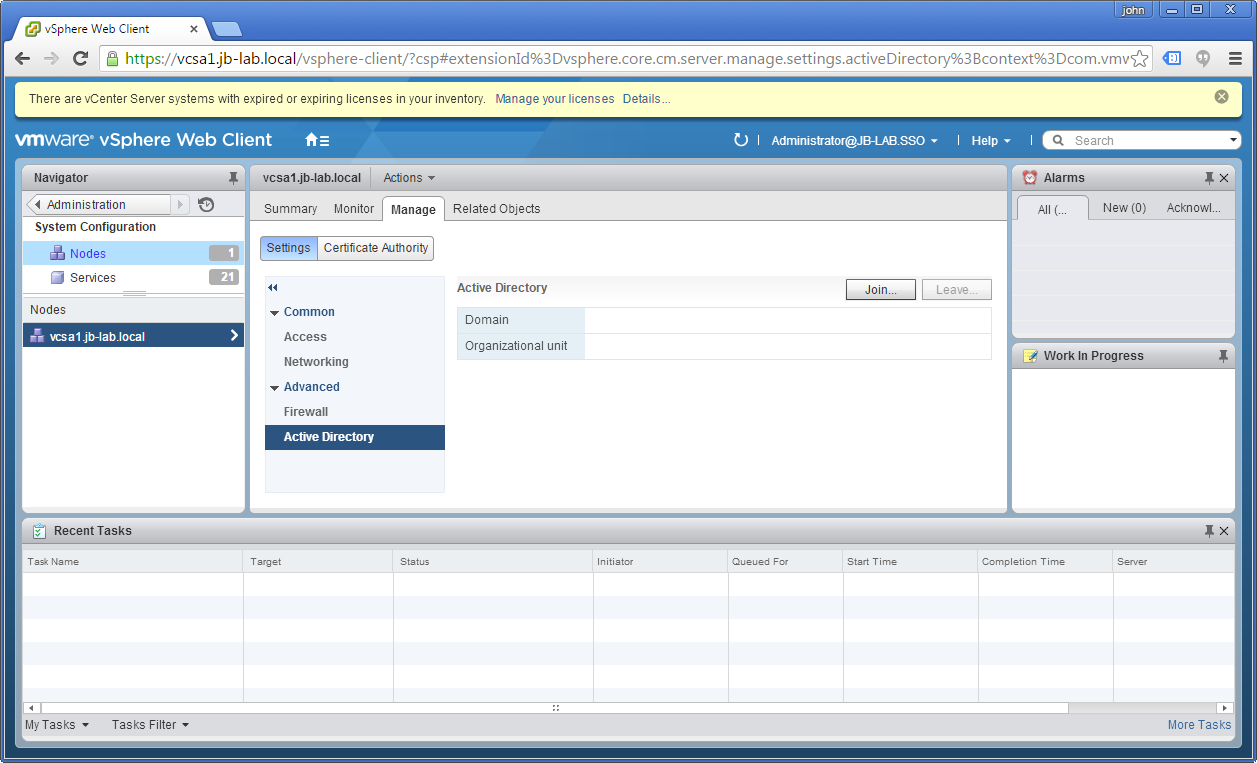Viewport: 1257px width, 763px height.
Task: Click the vSphere home menu icon
Action: tap(316, 140)
